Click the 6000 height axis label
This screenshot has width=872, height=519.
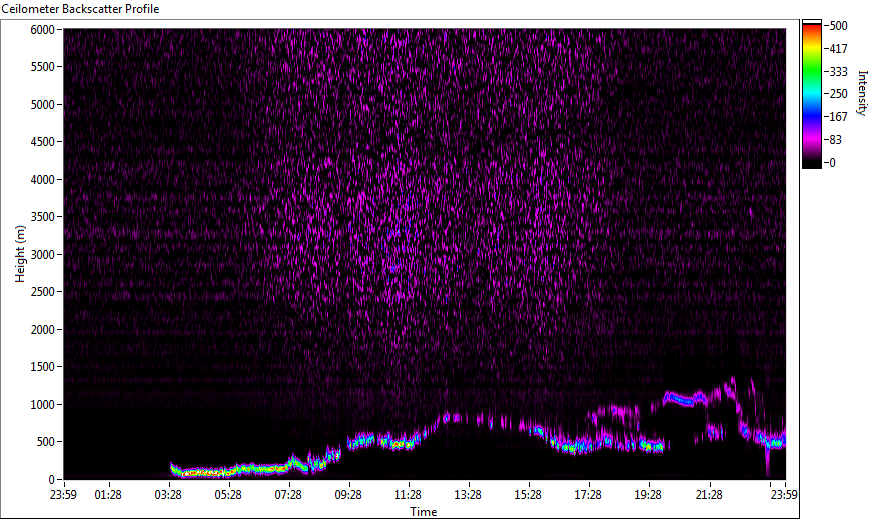coord(43,30)
